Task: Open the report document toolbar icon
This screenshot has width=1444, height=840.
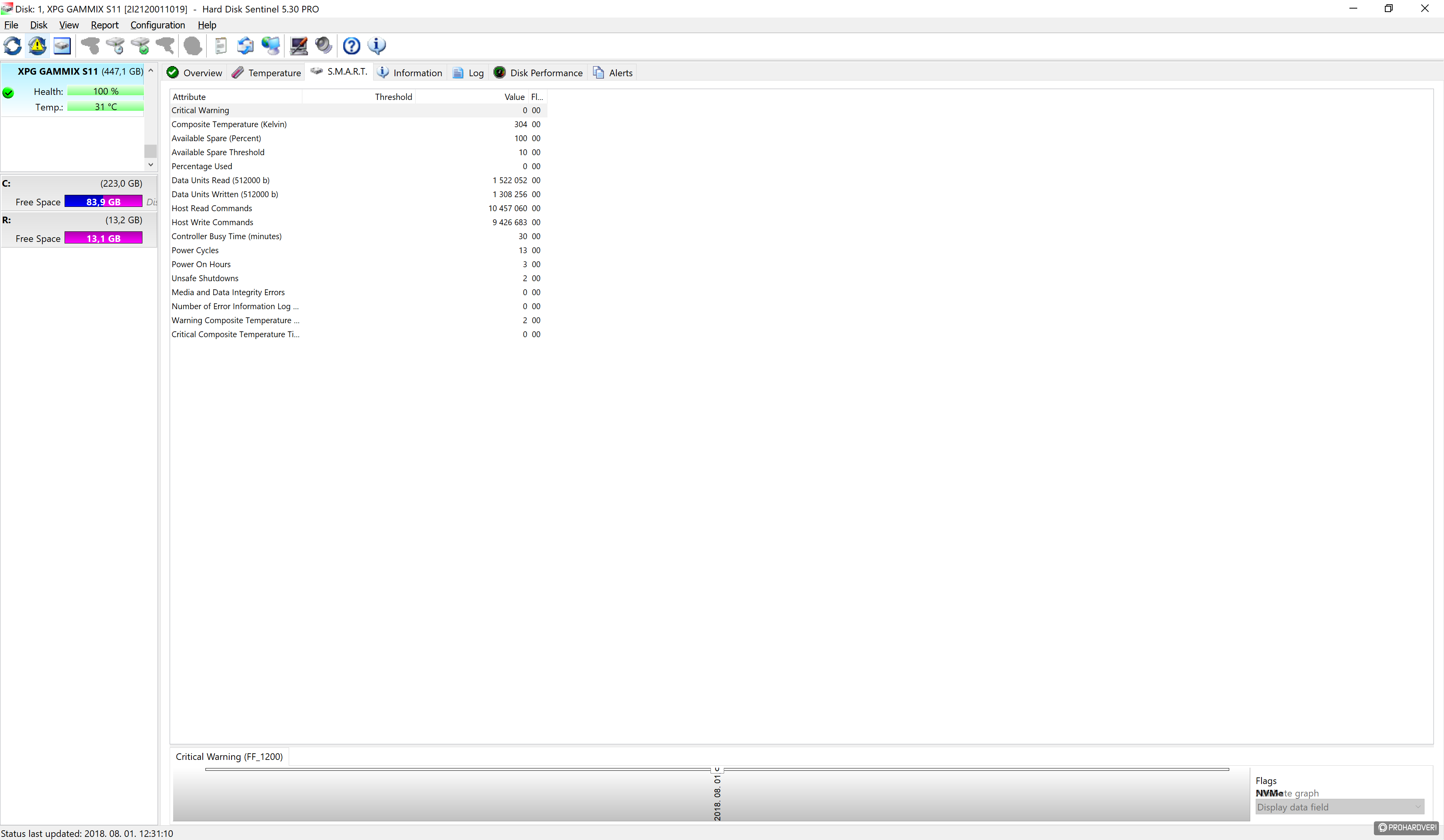Action: [x=221, y=46]
